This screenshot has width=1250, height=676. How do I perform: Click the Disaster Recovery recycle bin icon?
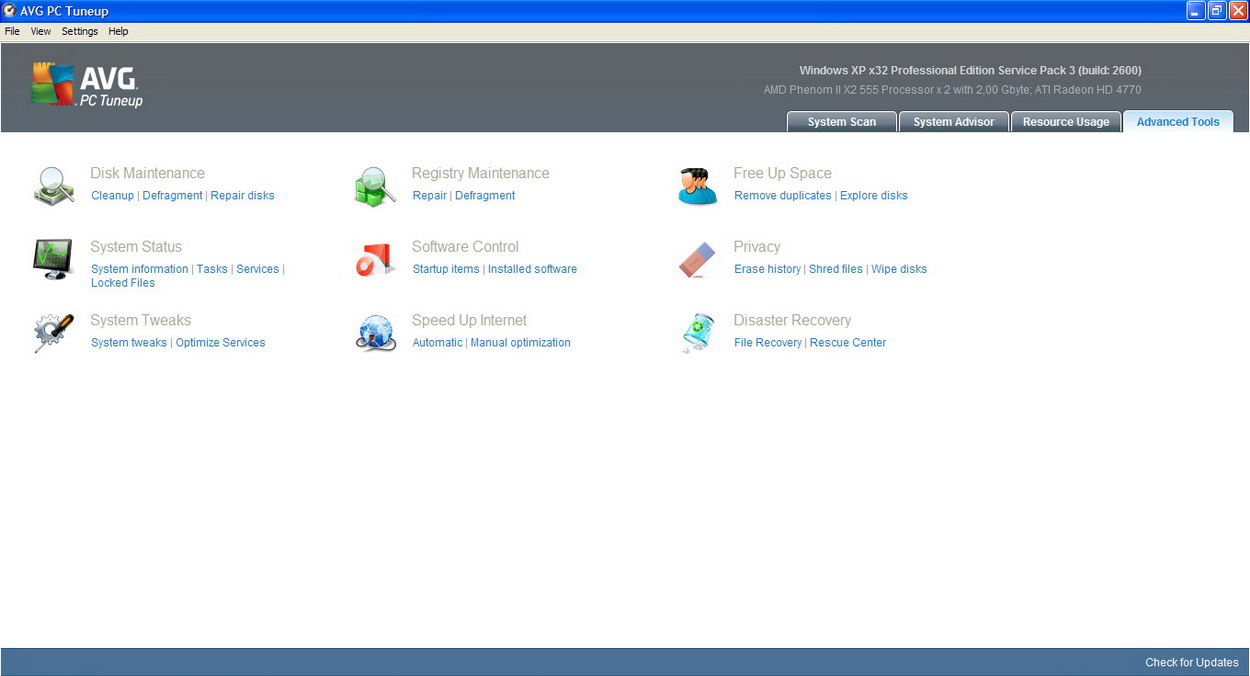pyautogui.click(x=697, y=333)
